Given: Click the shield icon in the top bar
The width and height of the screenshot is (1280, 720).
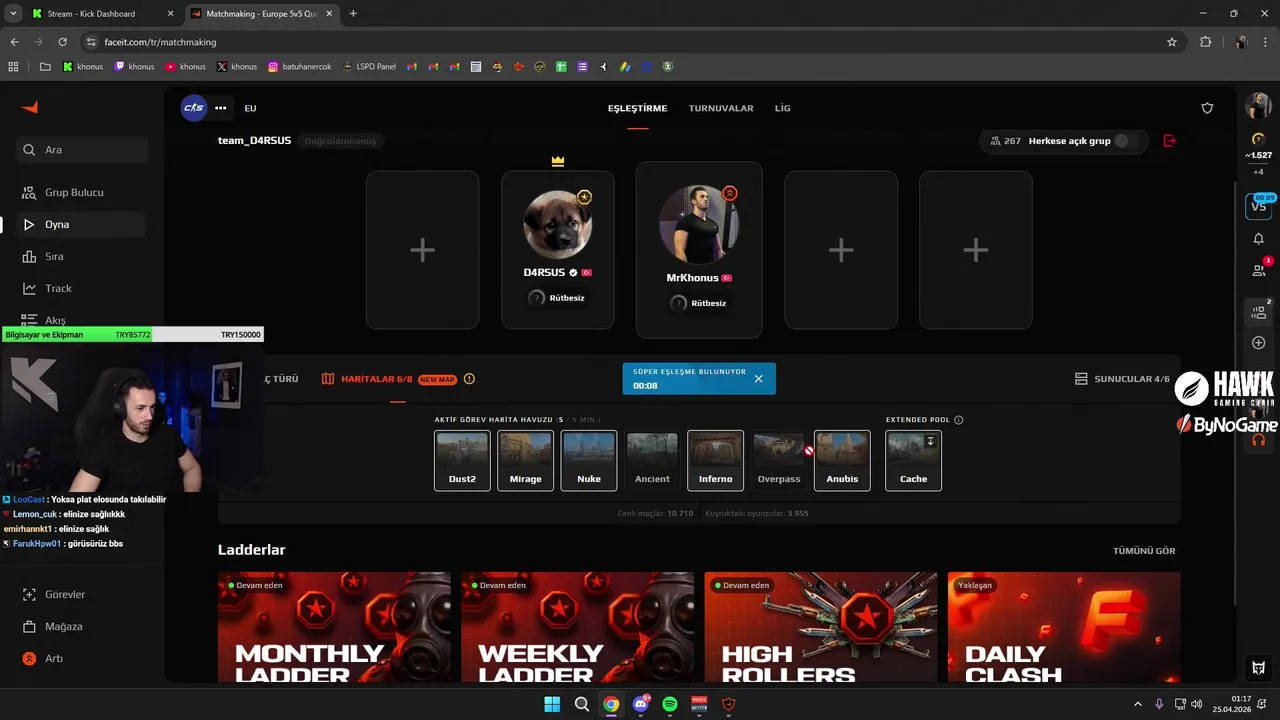Looking at the screenshot, I should coord(1207,108).
